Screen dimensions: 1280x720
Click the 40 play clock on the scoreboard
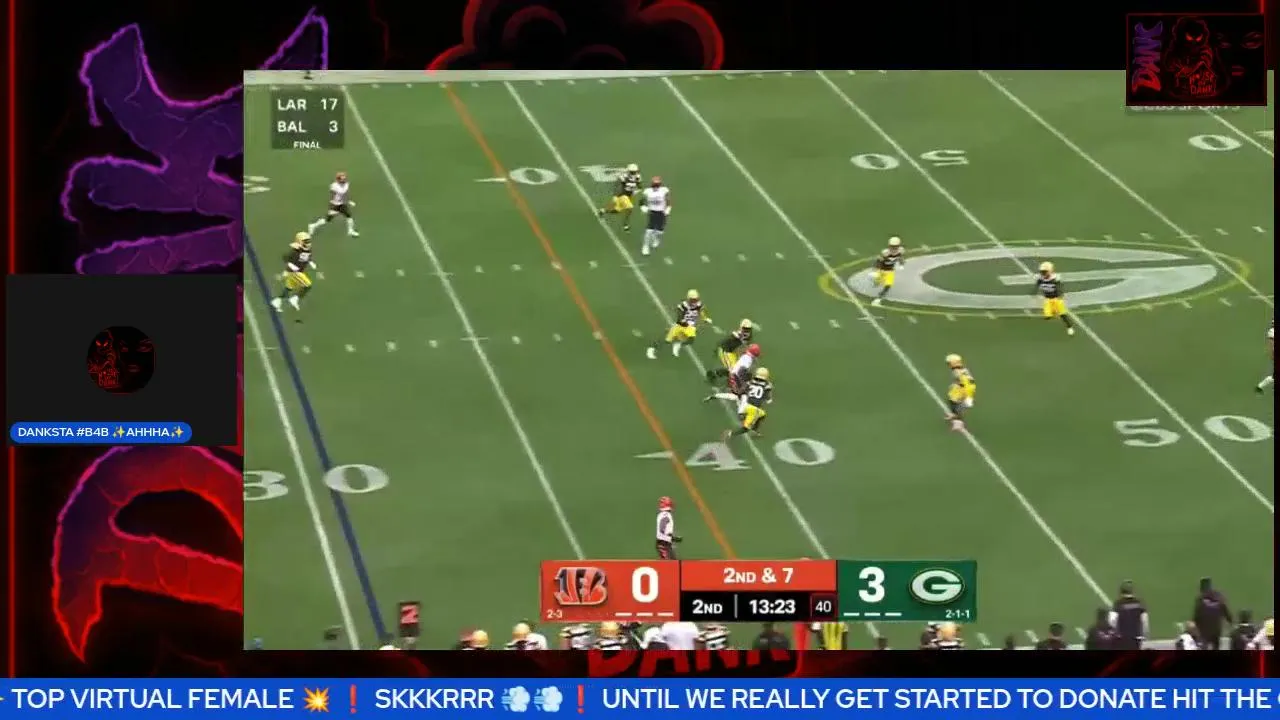[x=822, y=607]
